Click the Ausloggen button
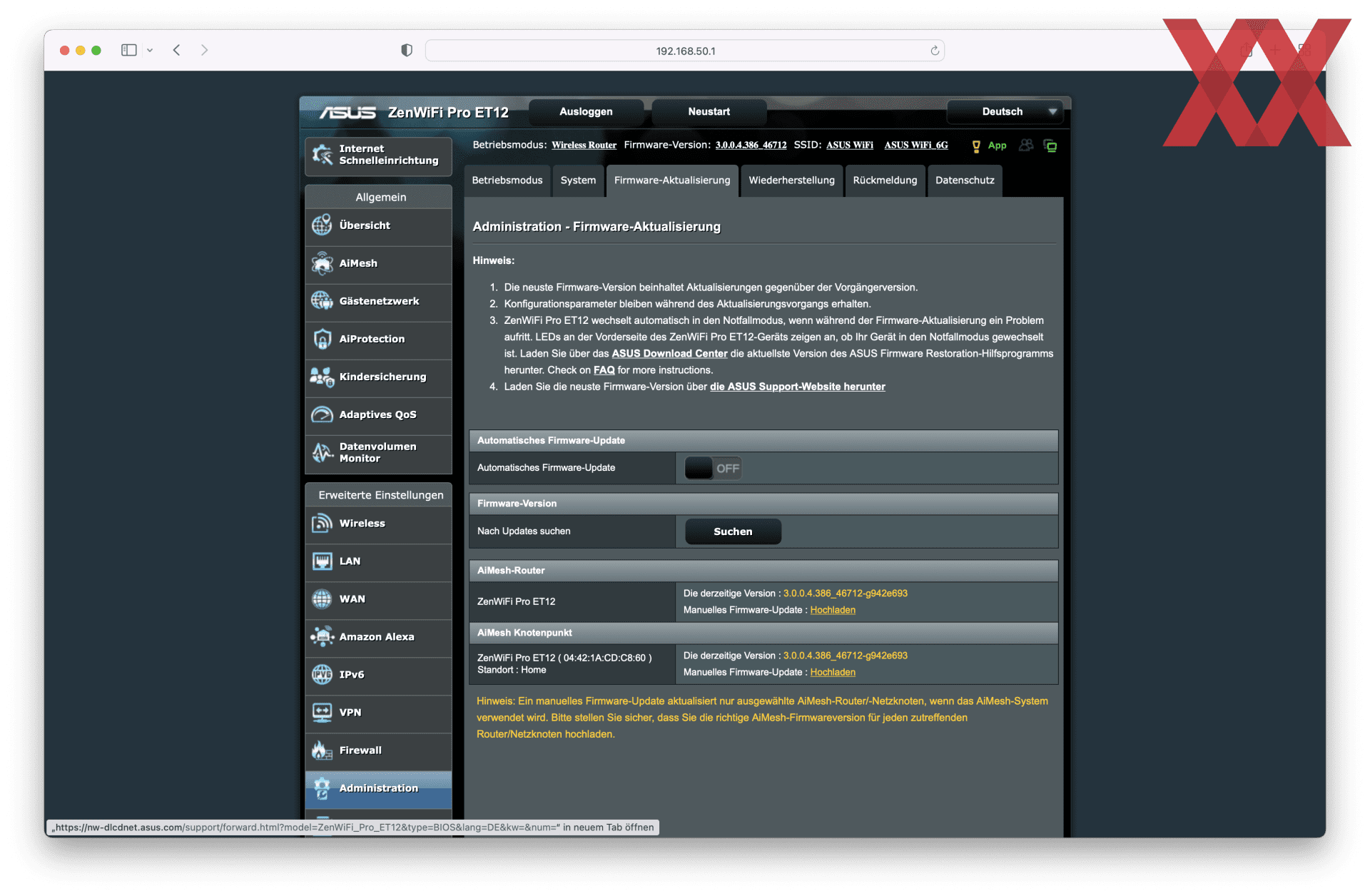The image size is (1370, 896). [586, 112]
